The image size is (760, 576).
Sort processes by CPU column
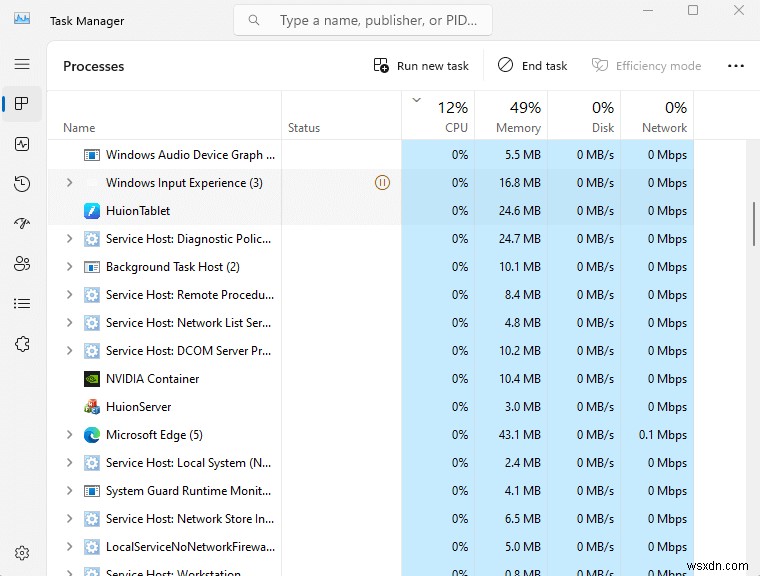438,116
